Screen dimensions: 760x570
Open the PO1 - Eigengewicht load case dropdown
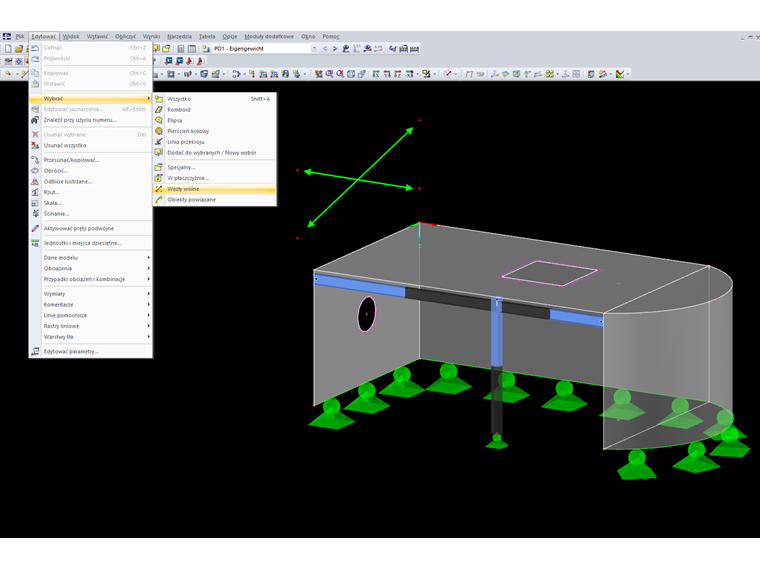tap(314, 48)
